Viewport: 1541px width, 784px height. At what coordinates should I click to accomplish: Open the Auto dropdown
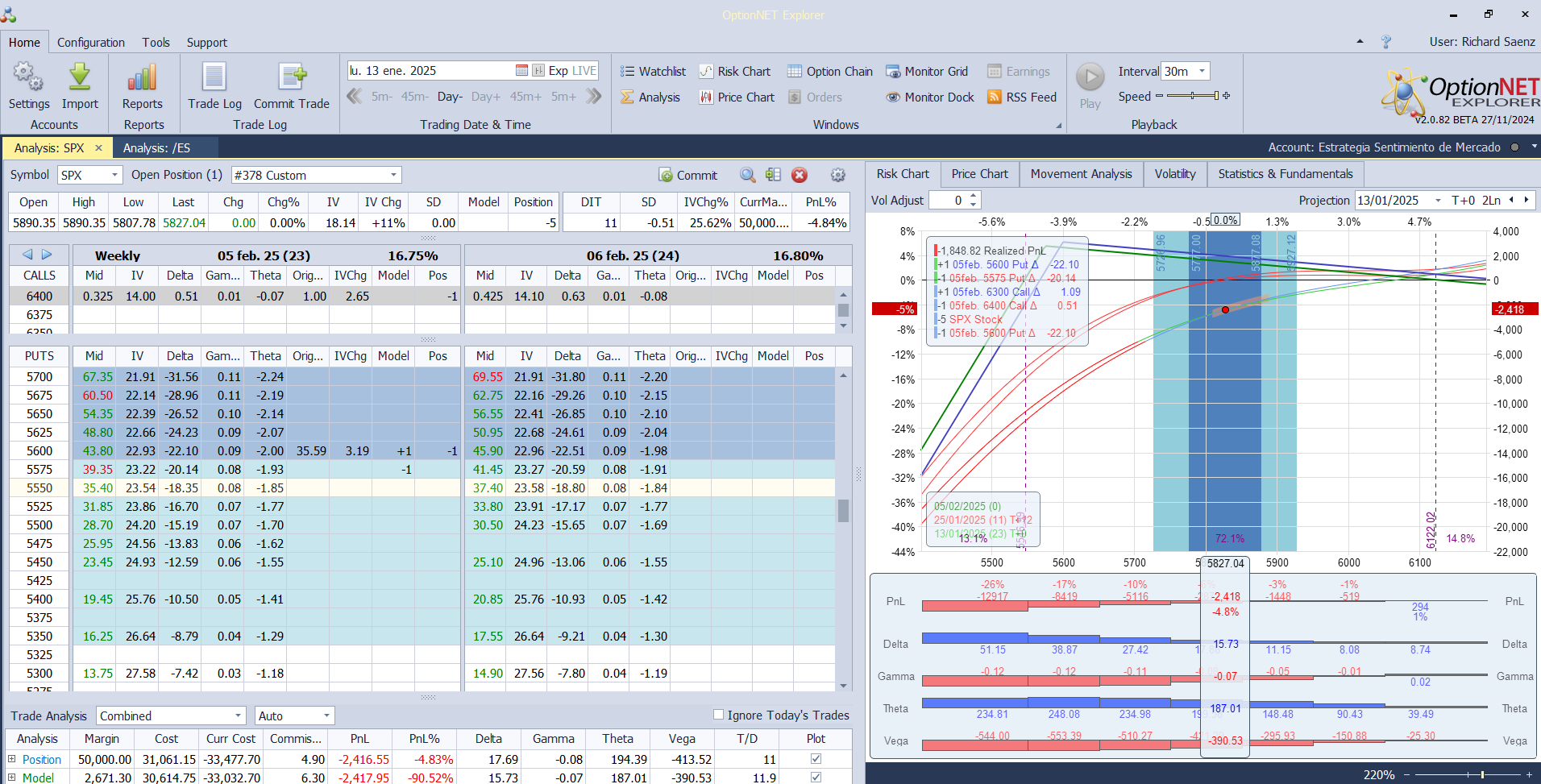[326, 716]
